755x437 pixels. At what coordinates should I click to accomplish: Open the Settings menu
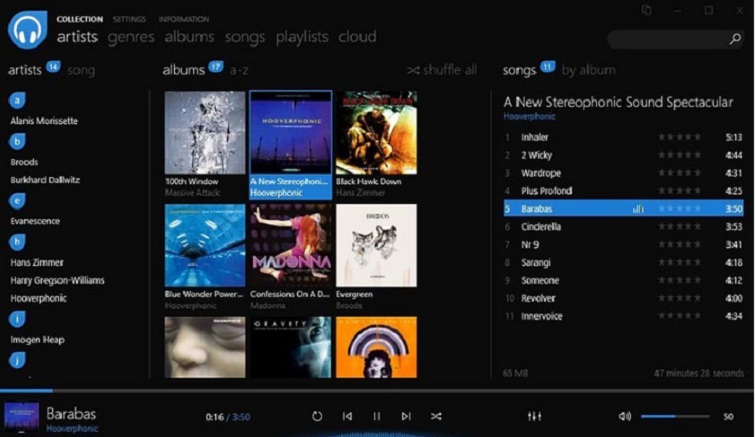click(128, 19)
